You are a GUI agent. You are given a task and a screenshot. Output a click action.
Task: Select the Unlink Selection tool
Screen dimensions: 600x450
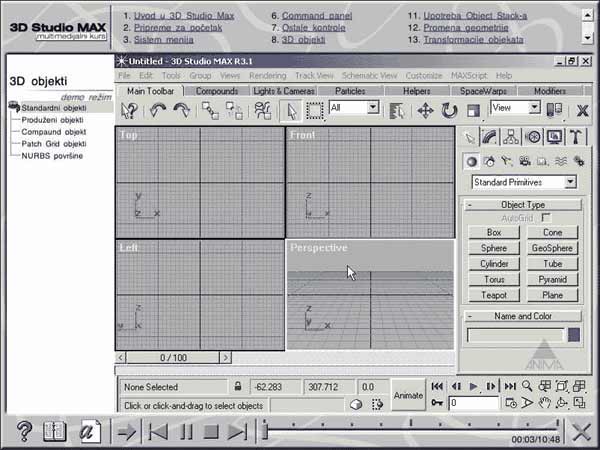pos(234,111)
